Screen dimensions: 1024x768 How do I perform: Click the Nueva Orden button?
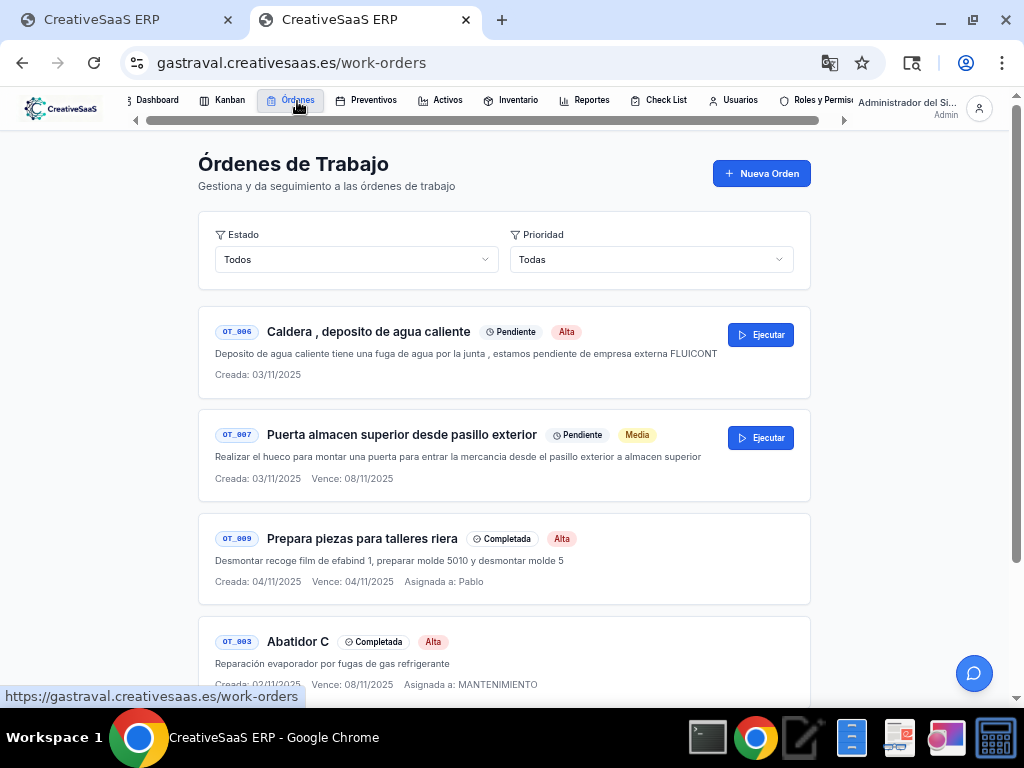point(761,173)
